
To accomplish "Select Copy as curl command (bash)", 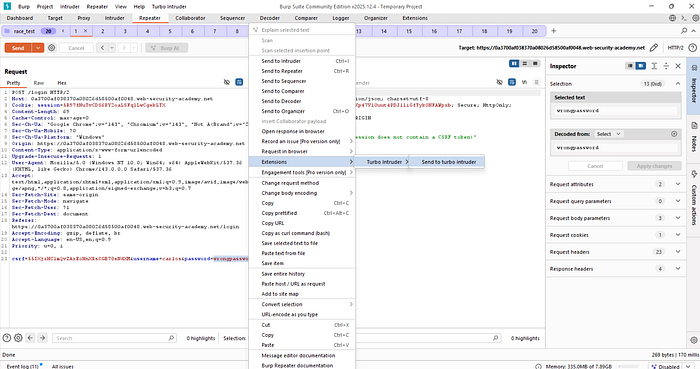I will [x=302, y=233].
